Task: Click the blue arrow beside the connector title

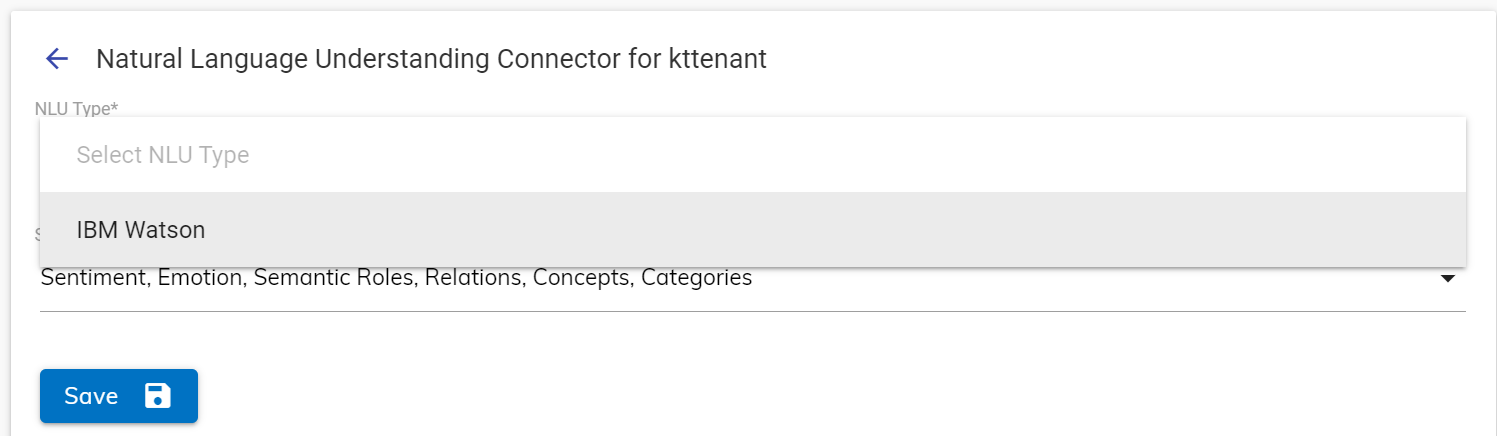Action: 57,59
